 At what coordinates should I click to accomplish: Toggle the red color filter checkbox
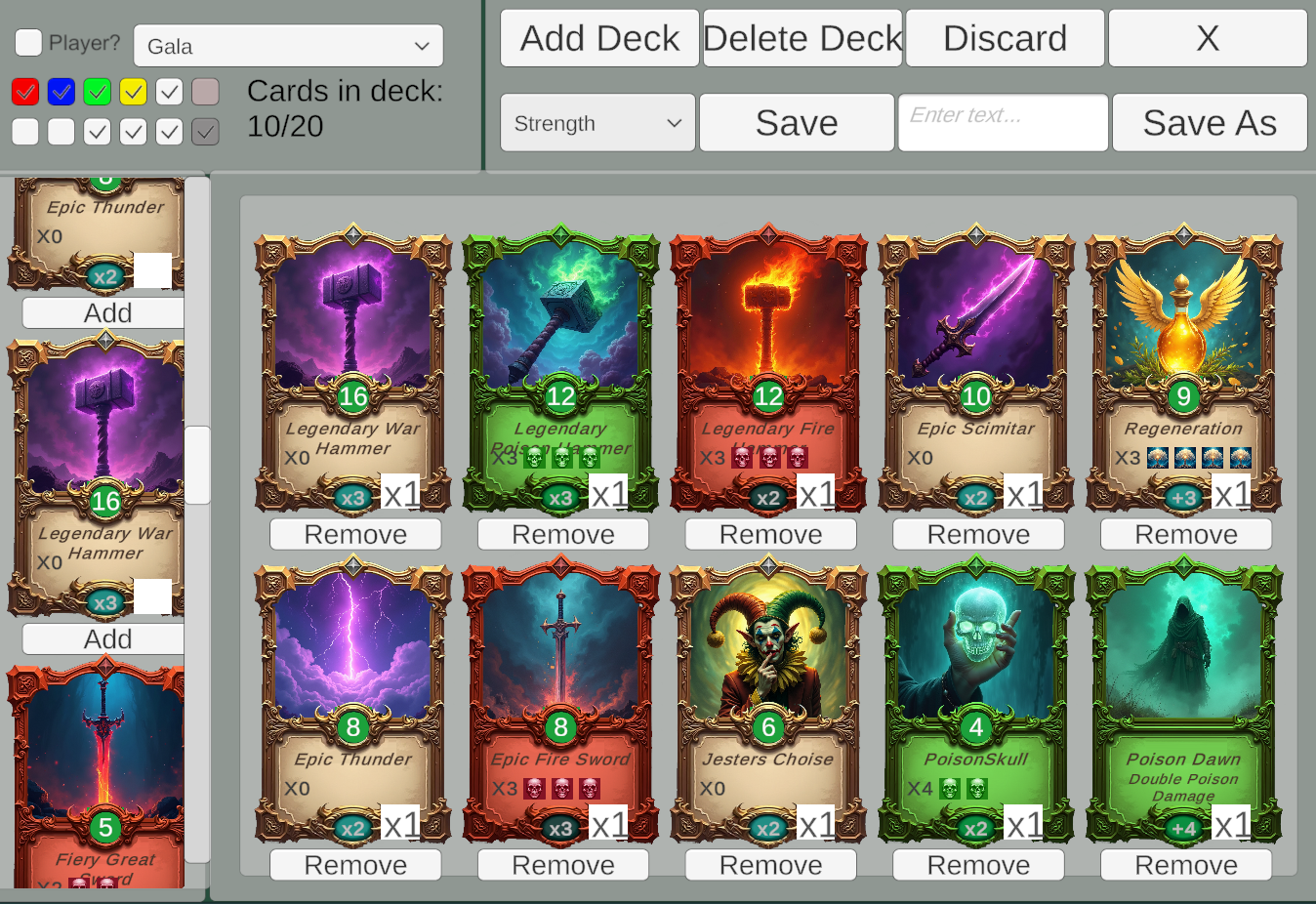(x=25, y=92)
